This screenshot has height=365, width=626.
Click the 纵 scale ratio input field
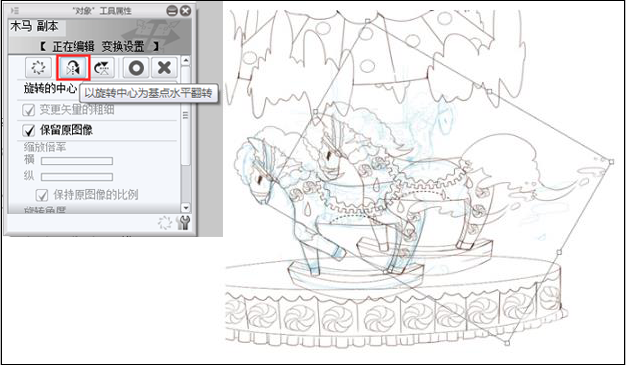(x=77, y=177)
